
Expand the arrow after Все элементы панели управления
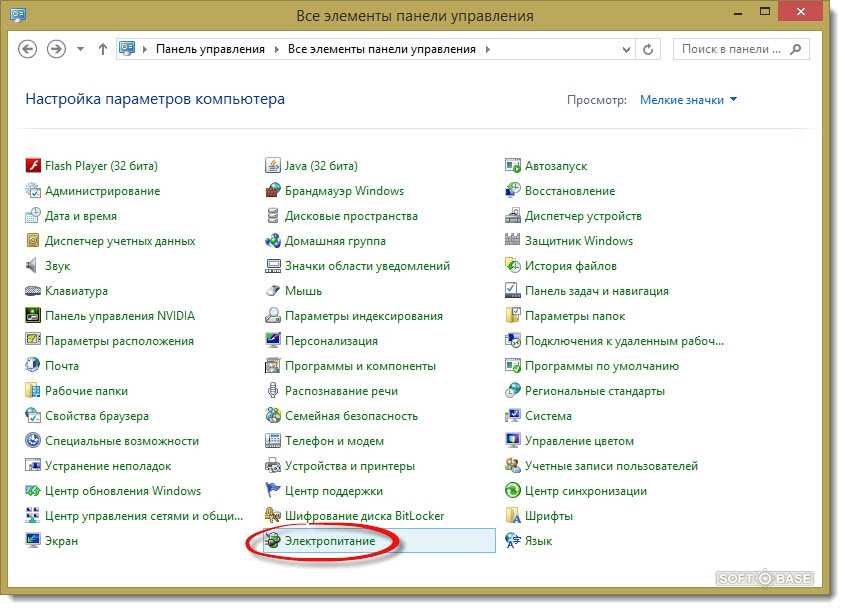[488, 50]
